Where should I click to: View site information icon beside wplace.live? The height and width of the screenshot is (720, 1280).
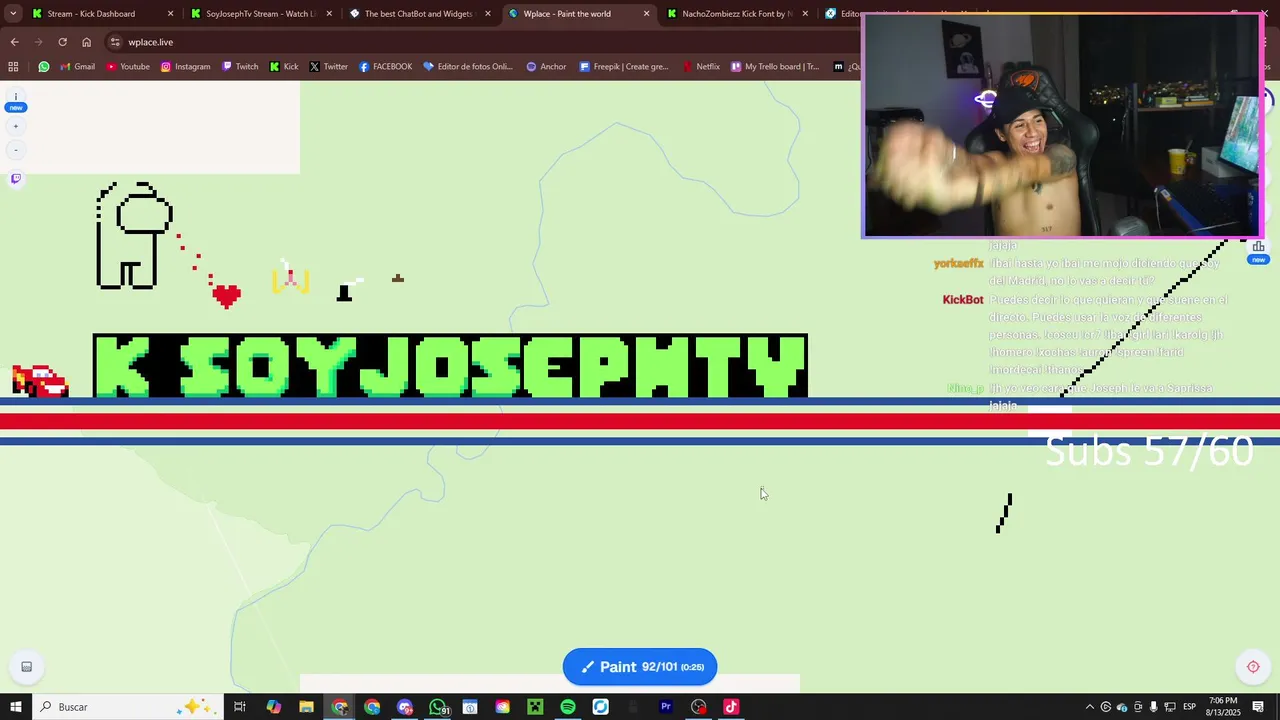click(115, 42)
